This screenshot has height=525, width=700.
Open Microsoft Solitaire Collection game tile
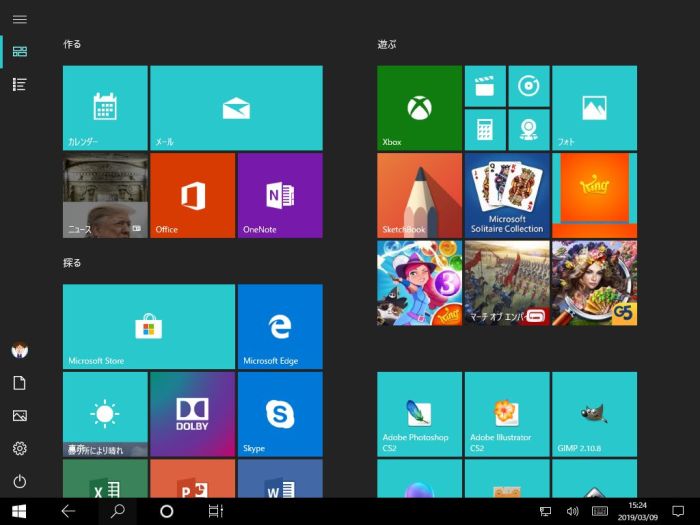pyautogui.click(x=507, y=195)
